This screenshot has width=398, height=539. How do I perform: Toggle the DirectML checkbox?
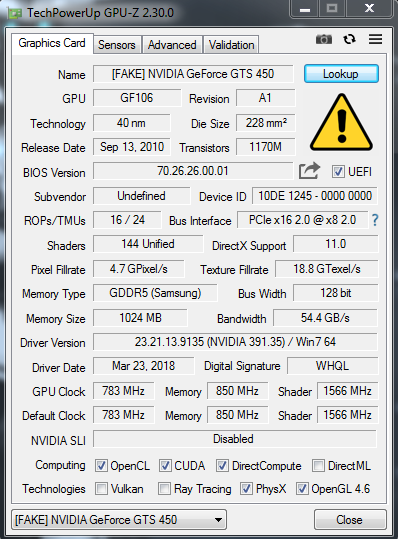coord(318,466)
